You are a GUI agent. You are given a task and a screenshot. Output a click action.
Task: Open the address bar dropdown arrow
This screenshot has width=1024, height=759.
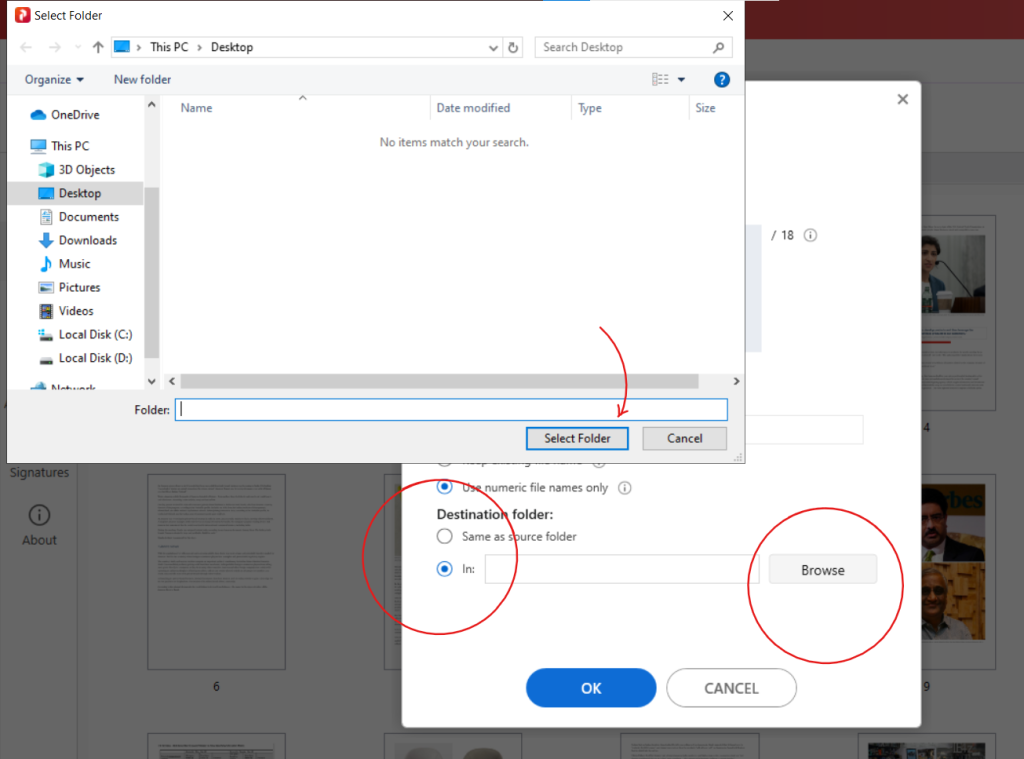[492, 47]
